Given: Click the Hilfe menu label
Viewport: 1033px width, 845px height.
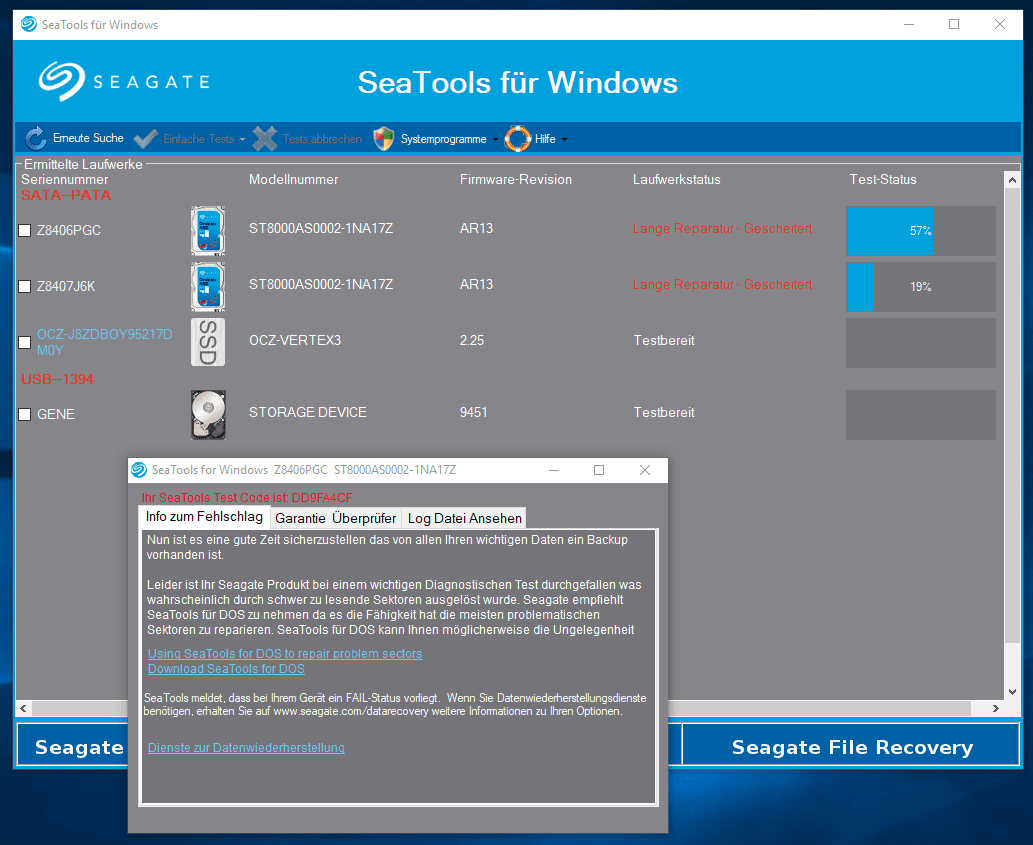Looking at the screenshot, I should point(545,139).
